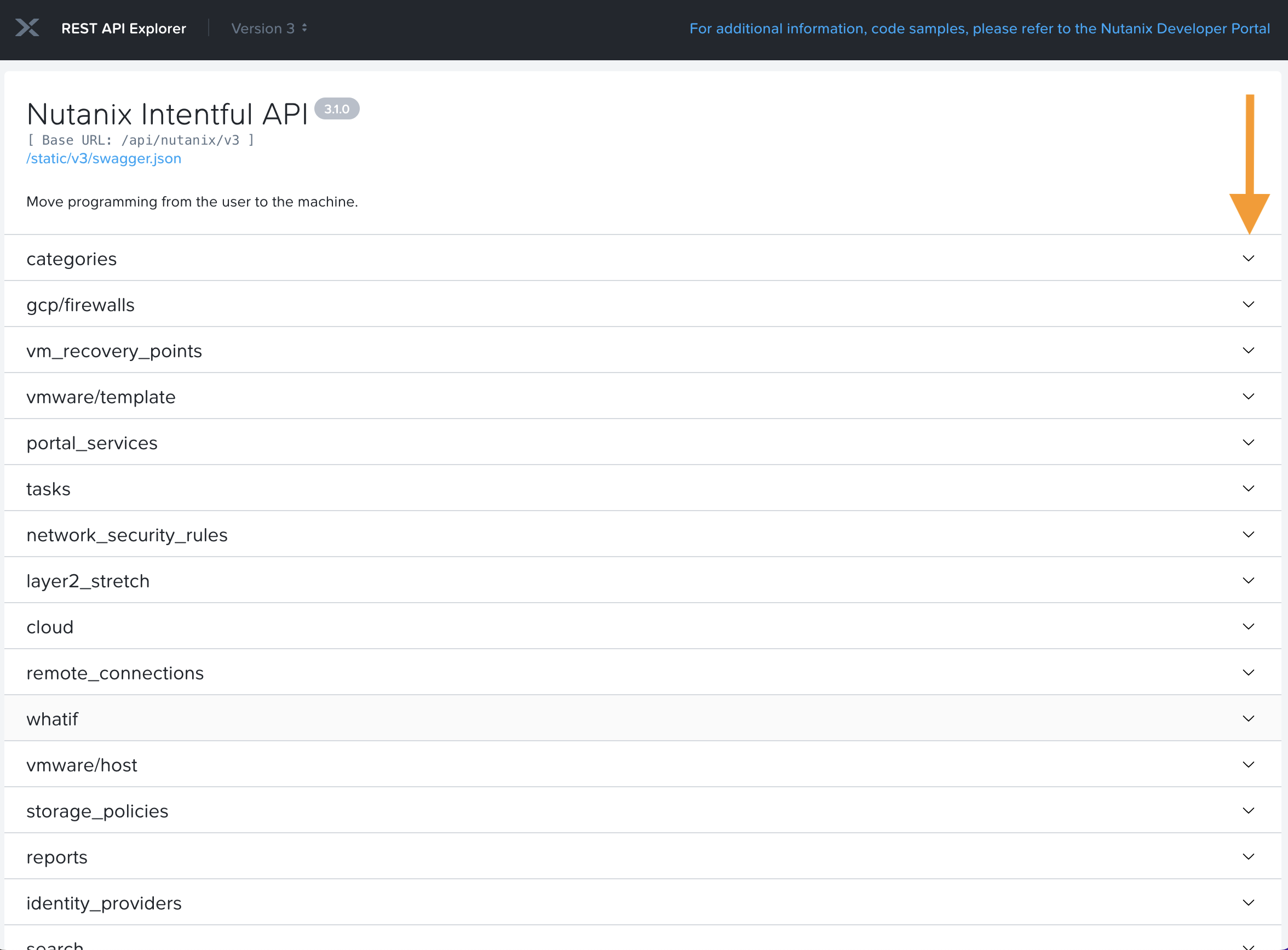Click the chevron beside vmware/template
1288x950 pixels.
coord(1248,397)
